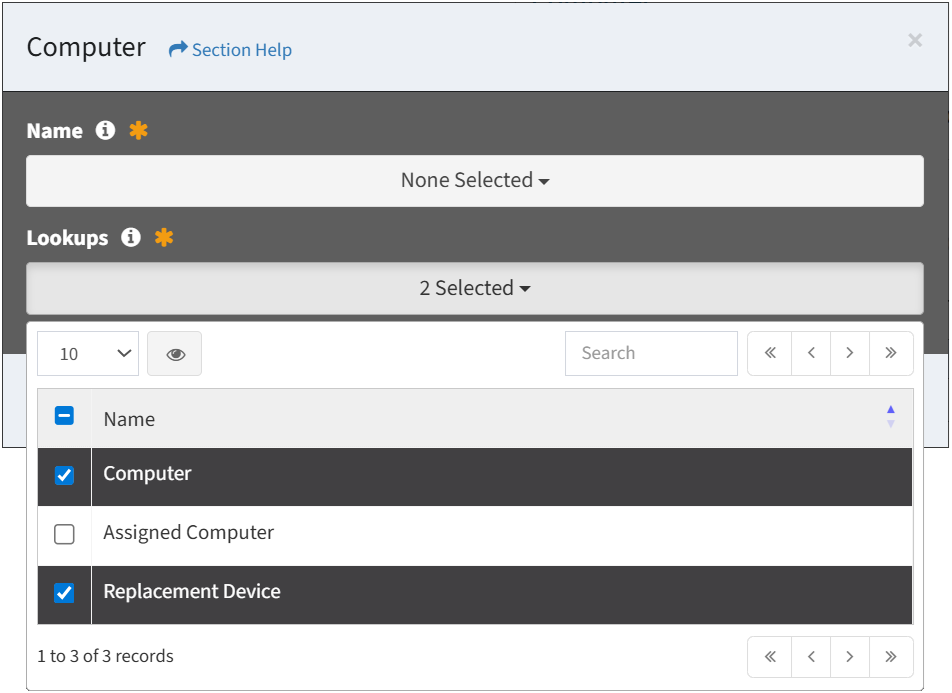The image size is (952, 693).
Task: Toggle the select-all header checkbox
Action: pos(64,416)
